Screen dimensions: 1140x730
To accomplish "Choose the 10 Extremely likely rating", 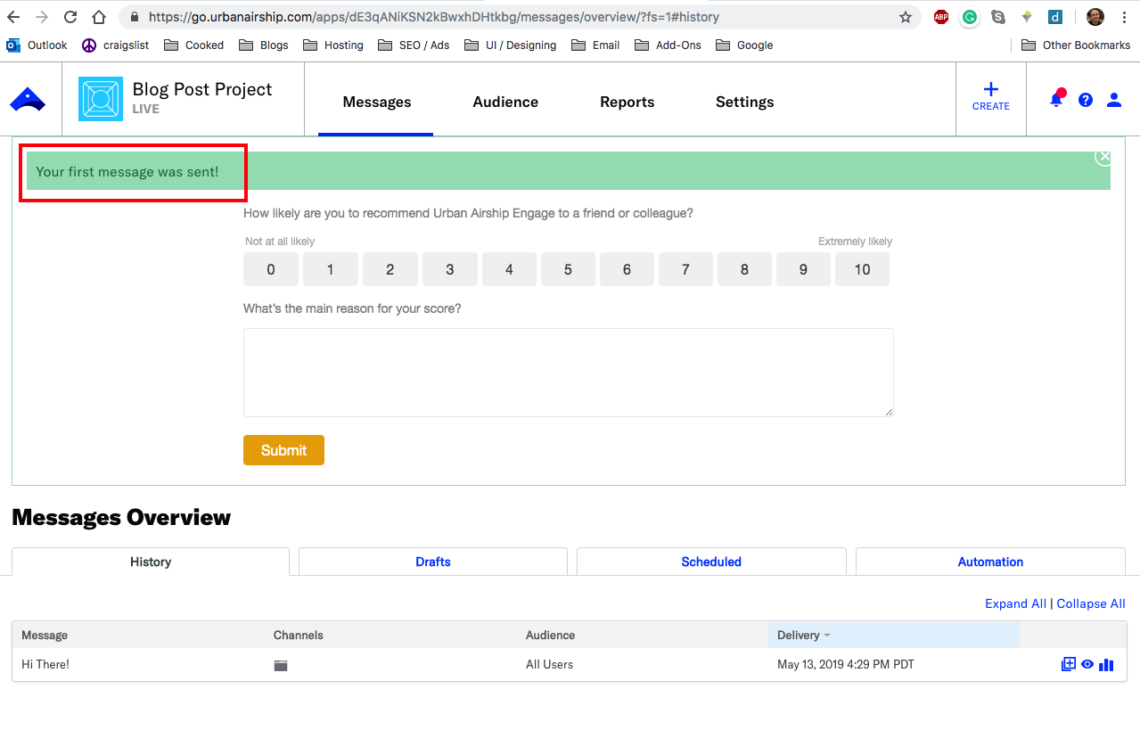I will [862, 269].
